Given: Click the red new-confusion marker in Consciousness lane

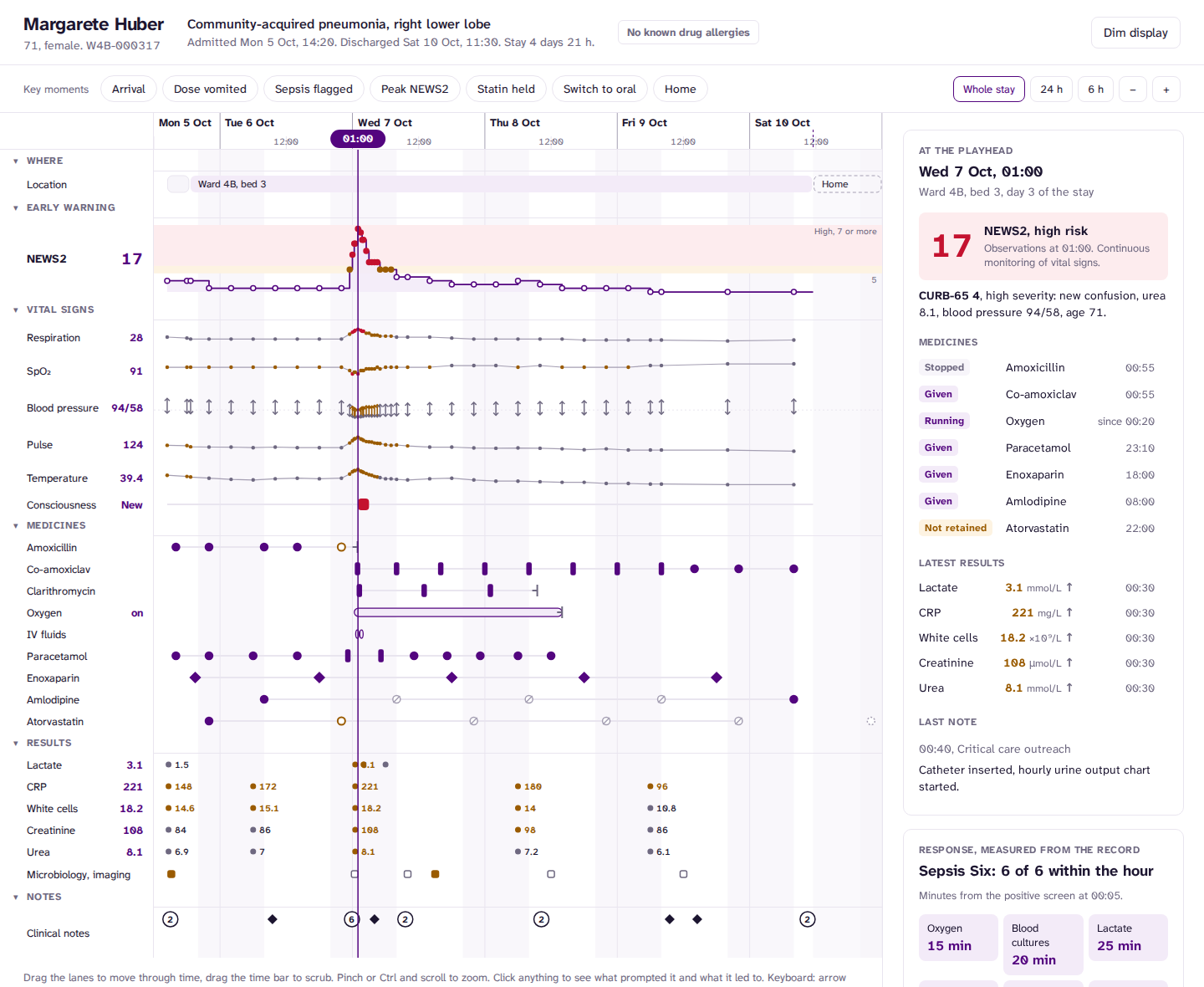Looking at the screenshot, I should tap(364, 504).
